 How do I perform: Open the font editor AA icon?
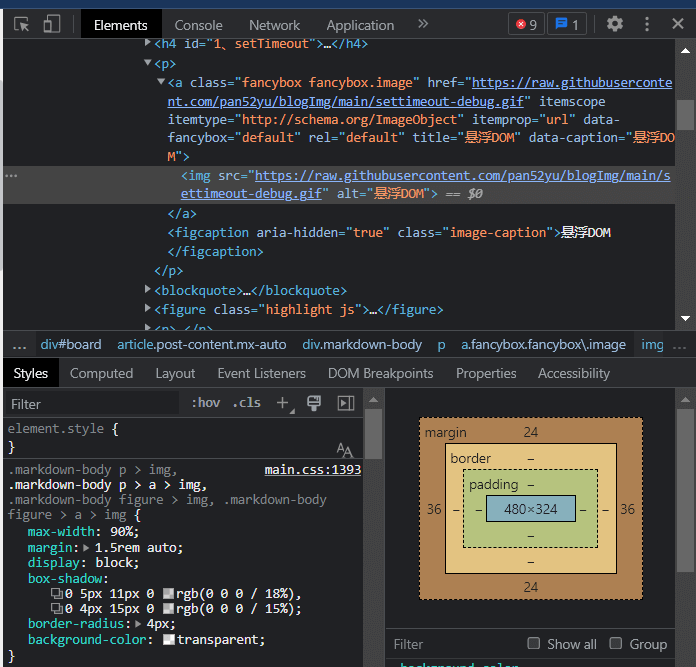pyautogui.click(x=344, y=450)
